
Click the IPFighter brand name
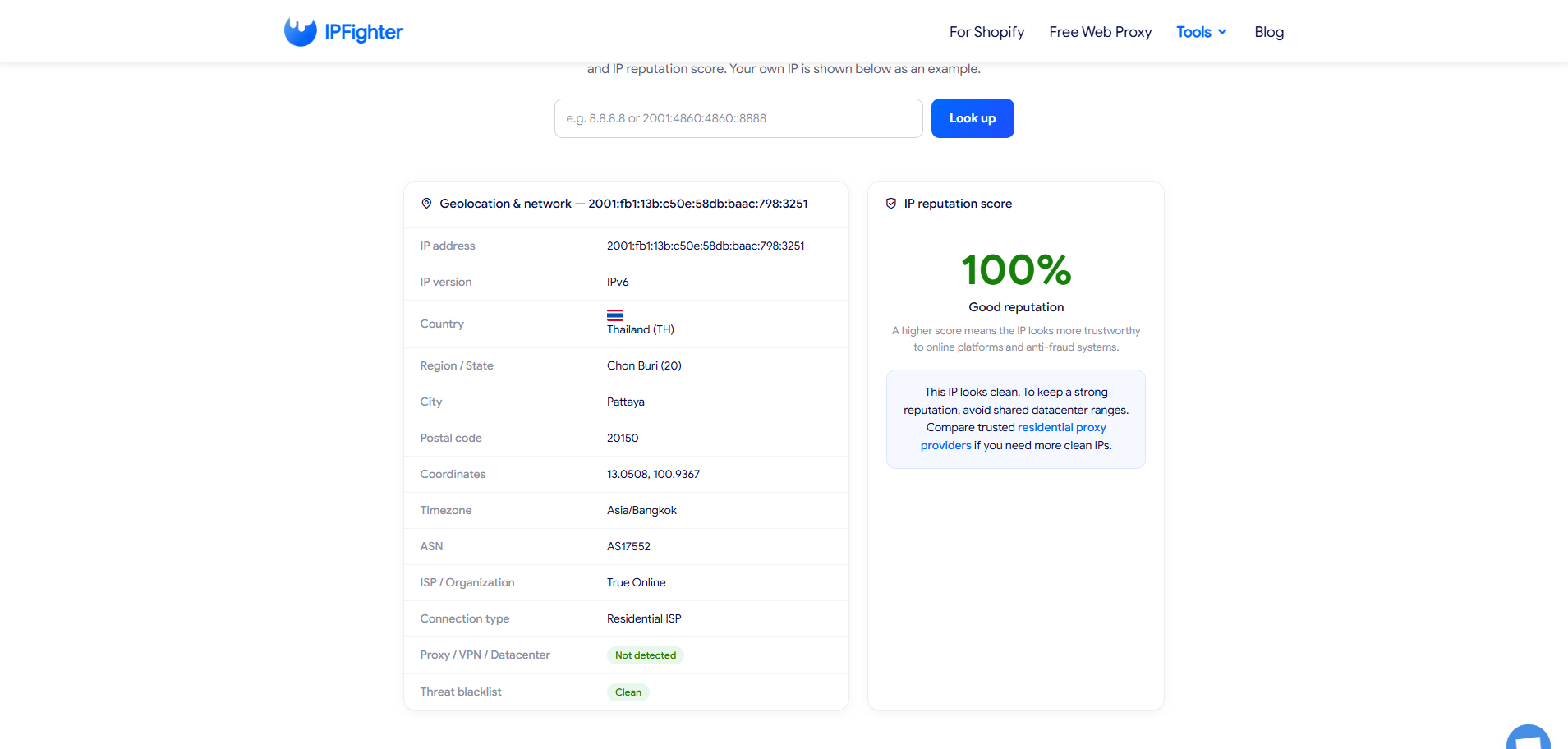point(364,32)
